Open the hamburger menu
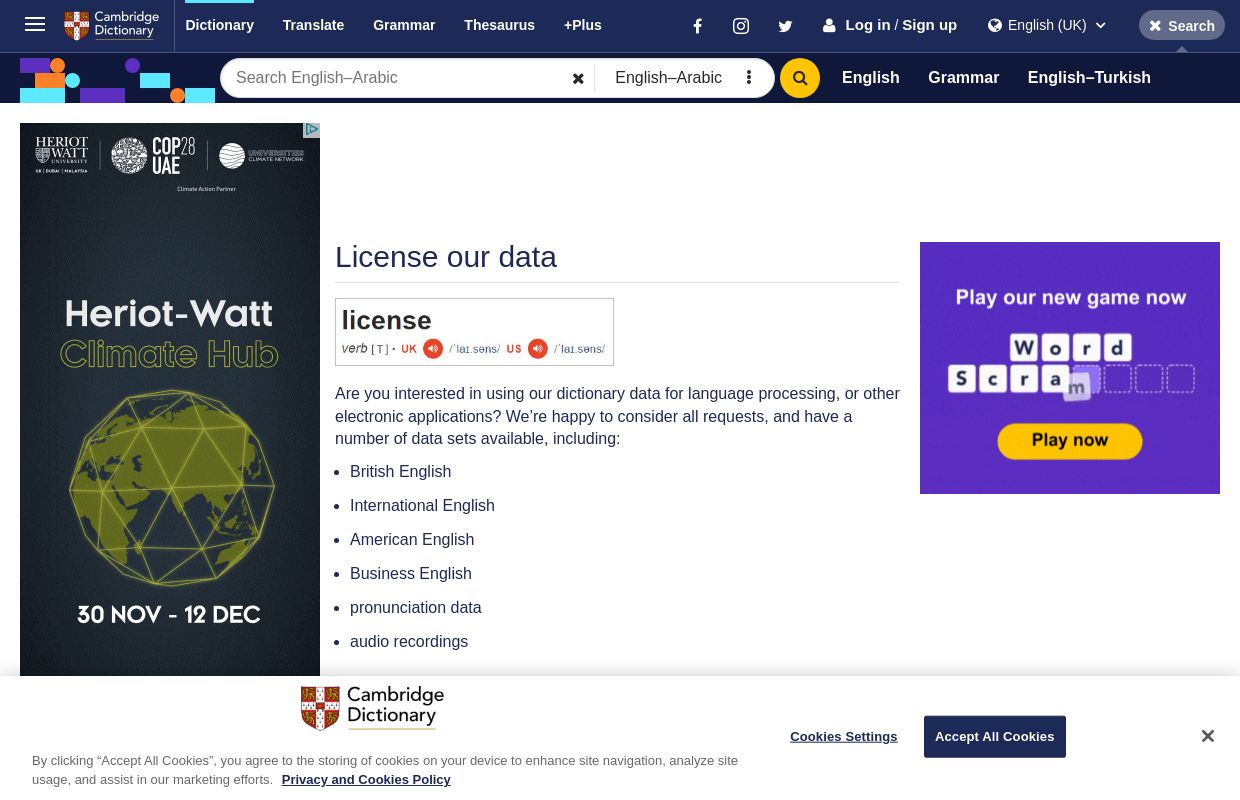The image size is (1240, 800). click(35, 25)
